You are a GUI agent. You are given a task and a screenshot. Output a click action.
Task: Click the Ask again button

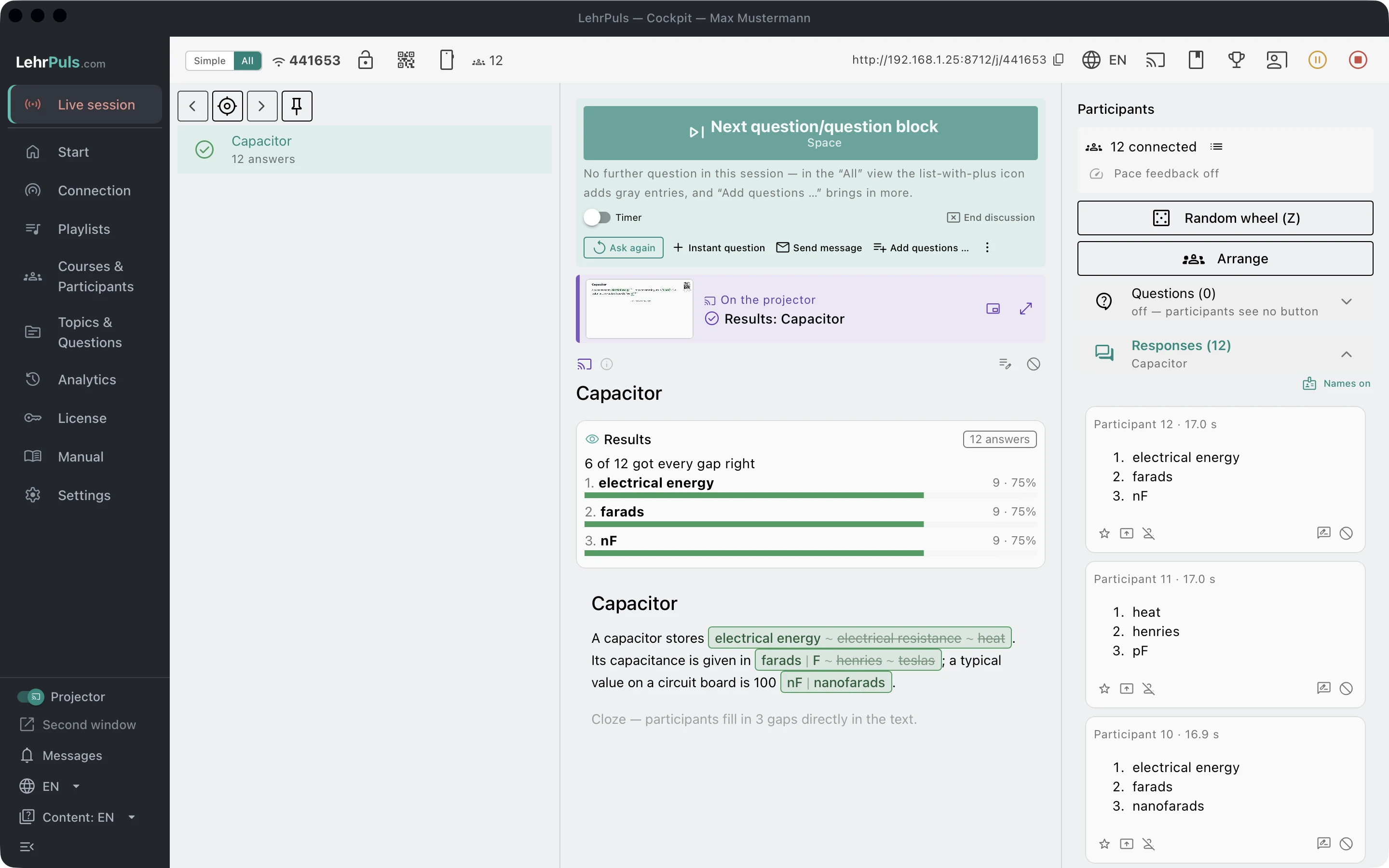tap(623, 247)
